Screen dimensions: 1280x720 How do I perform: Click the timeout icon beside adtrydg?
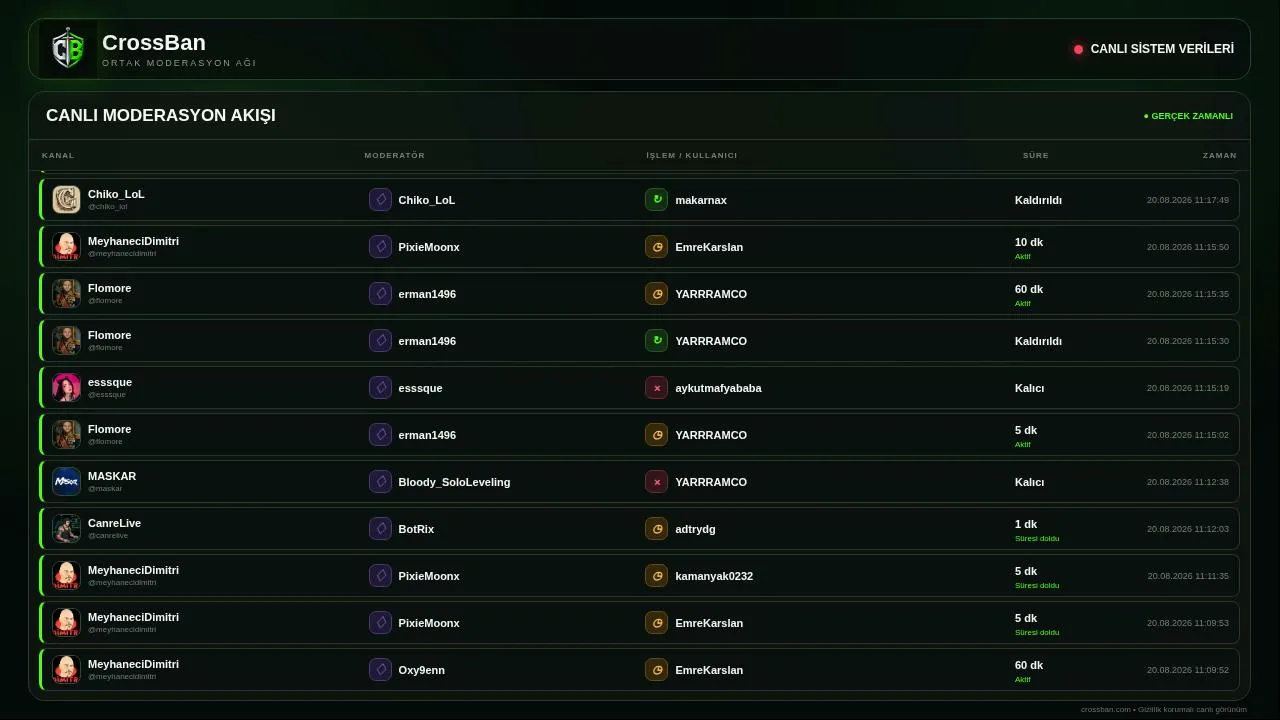click(656, 529)
